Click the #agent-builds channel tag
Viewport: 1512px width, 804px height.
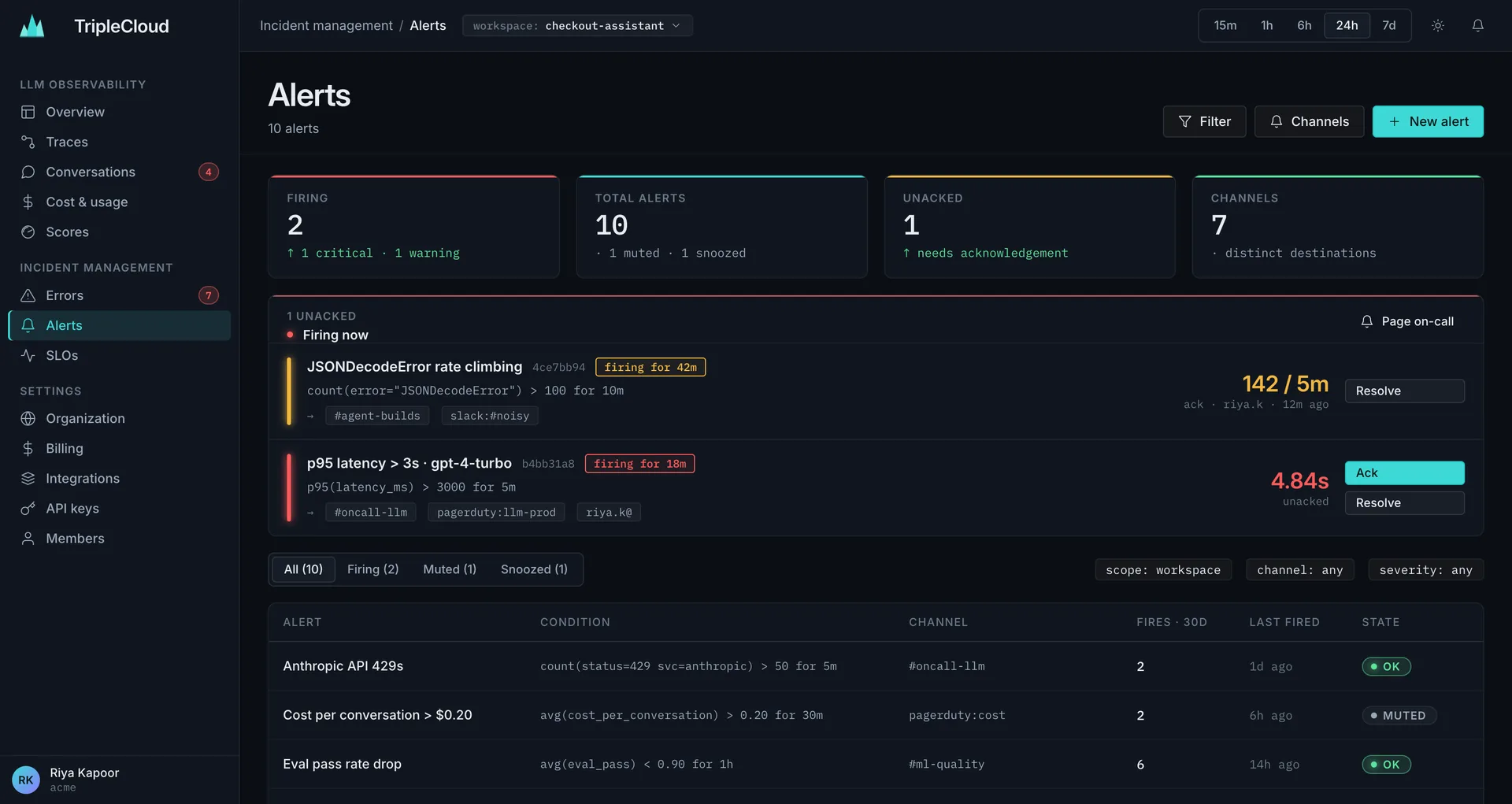377,416
